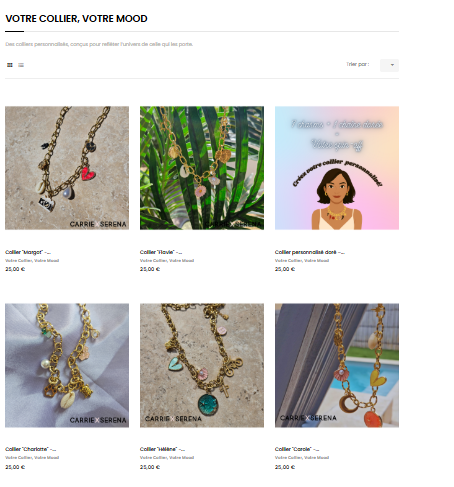The height and width of the screenshot is (487, 454).
Task: Click the Collier "Carole" title link
Action: 297,449
